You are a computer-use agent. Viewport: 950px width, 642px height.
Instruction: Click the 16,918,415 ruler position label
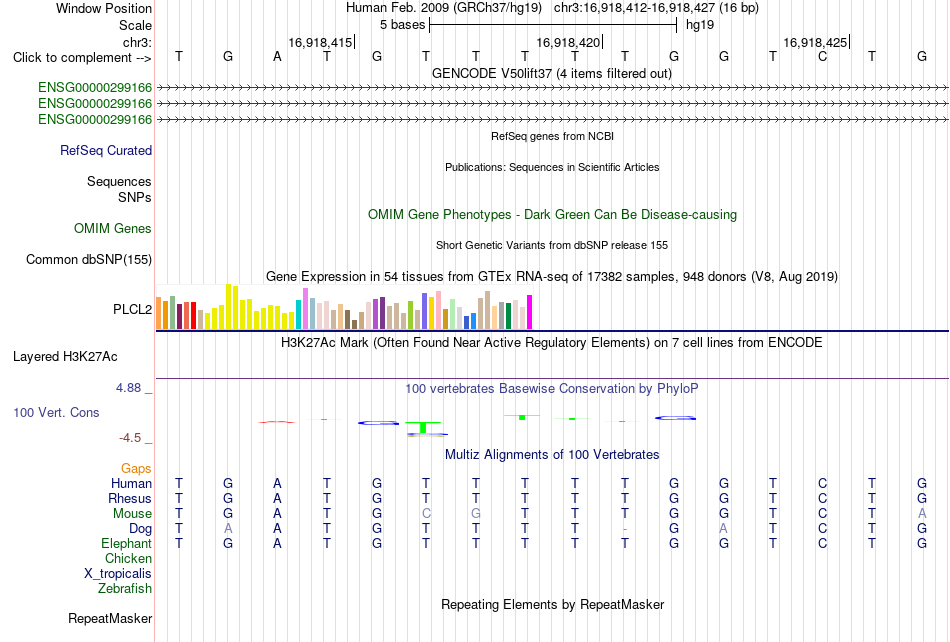click(x=320, y=42)
